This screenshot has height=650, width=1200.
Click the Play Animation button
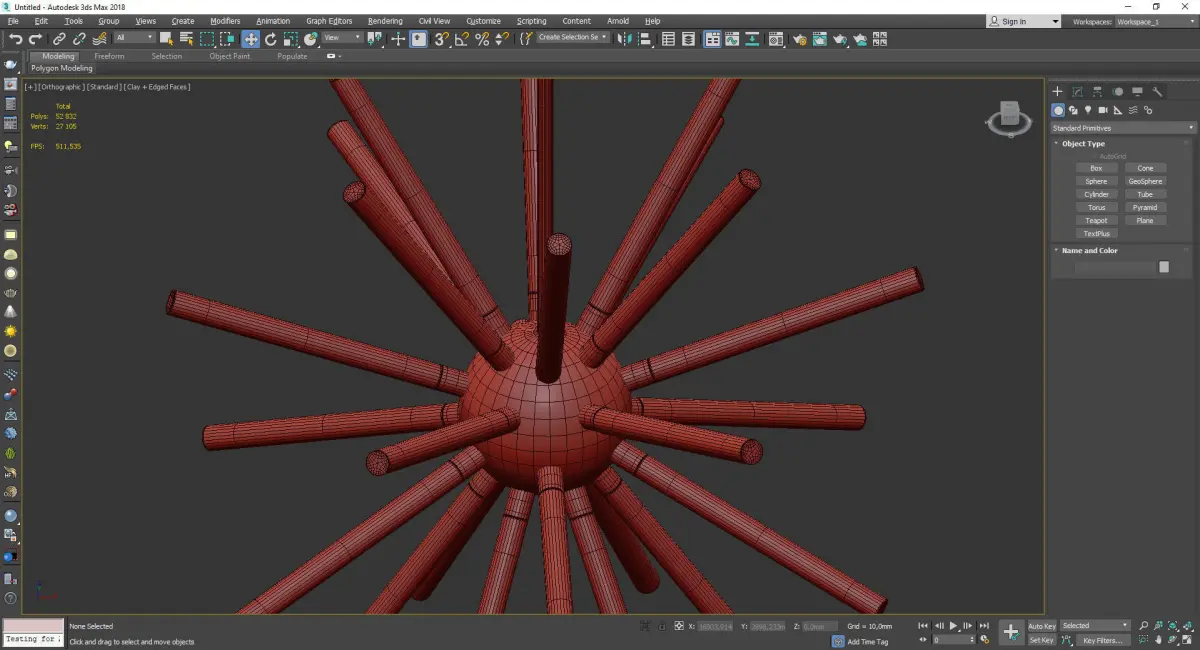[x=953, y=626]
